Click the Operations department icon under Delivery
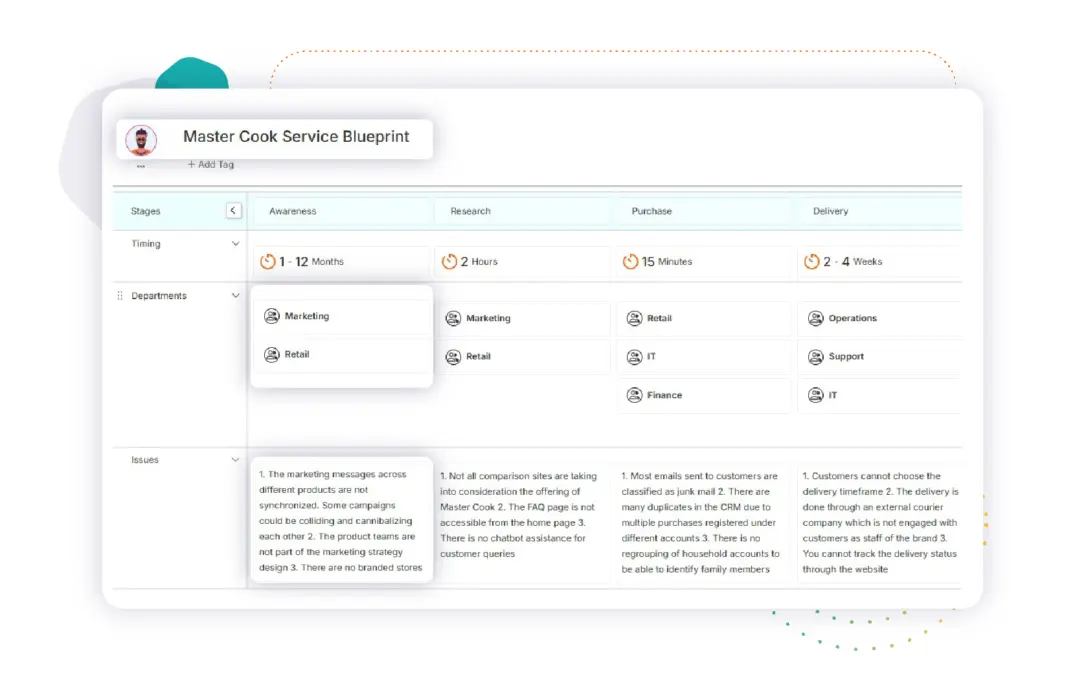 click(815, 318)
